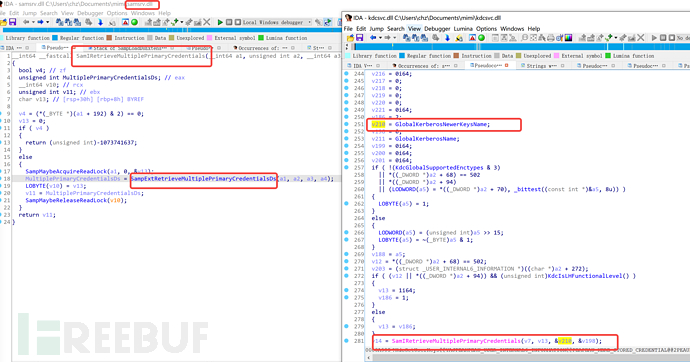Click GlobalKerberosNewerKeysName on line 251
The width and height of the screenshot is (690, 362).
click(441, 124)
